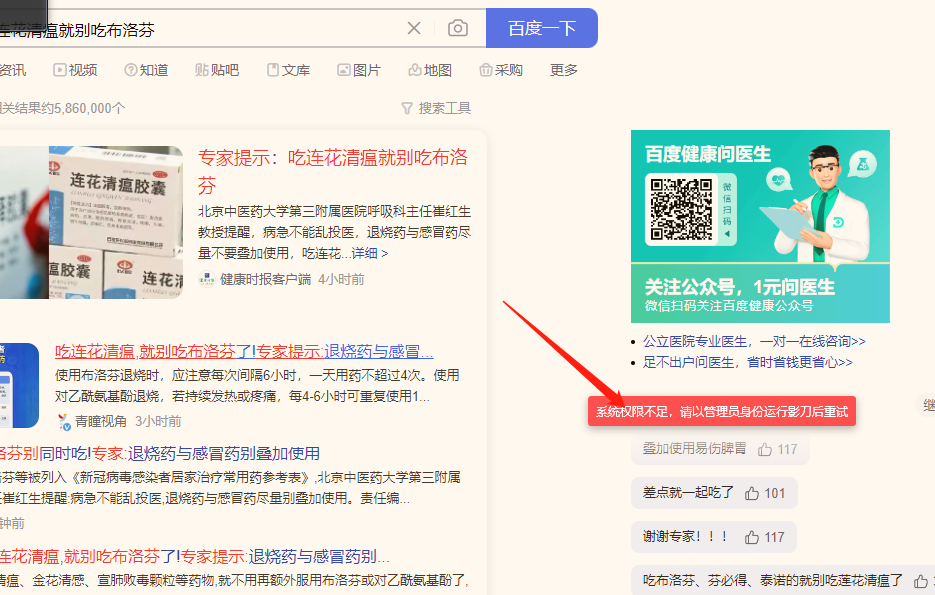Open link 足不出户问医生，省时省钱更省心>>

click(x=747, y=362)
